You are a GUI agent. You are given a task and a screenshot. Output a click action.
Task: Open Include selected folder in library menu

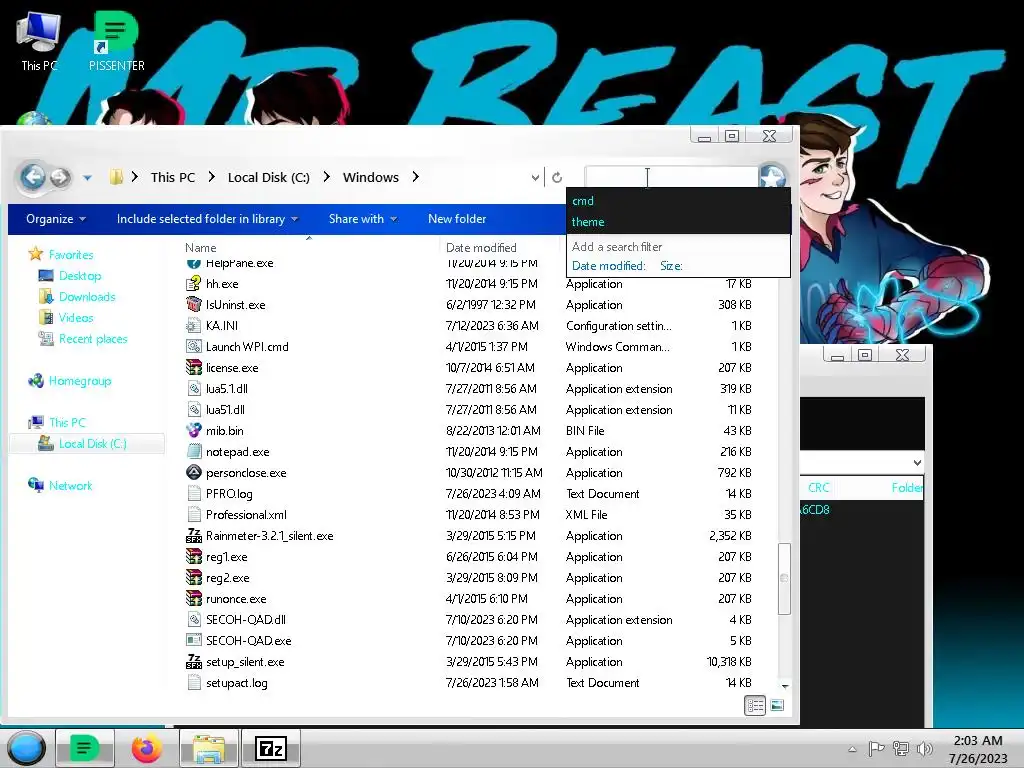pos(207,219)
